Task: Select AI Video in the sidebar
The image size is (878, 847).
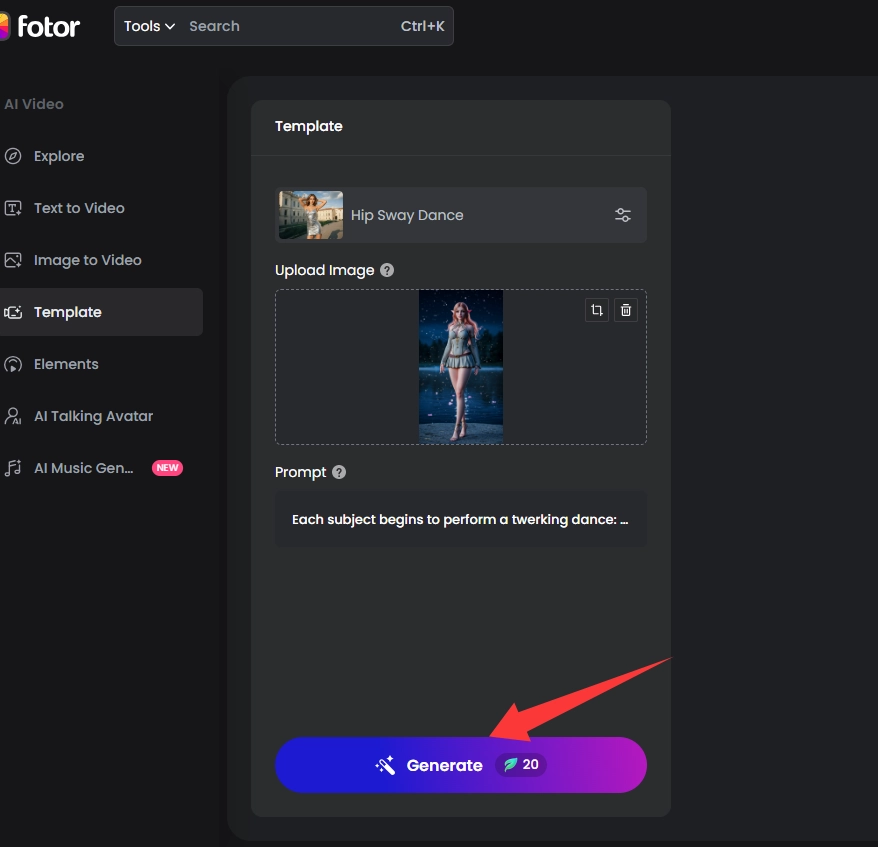Action: click(x=35, y=104)
